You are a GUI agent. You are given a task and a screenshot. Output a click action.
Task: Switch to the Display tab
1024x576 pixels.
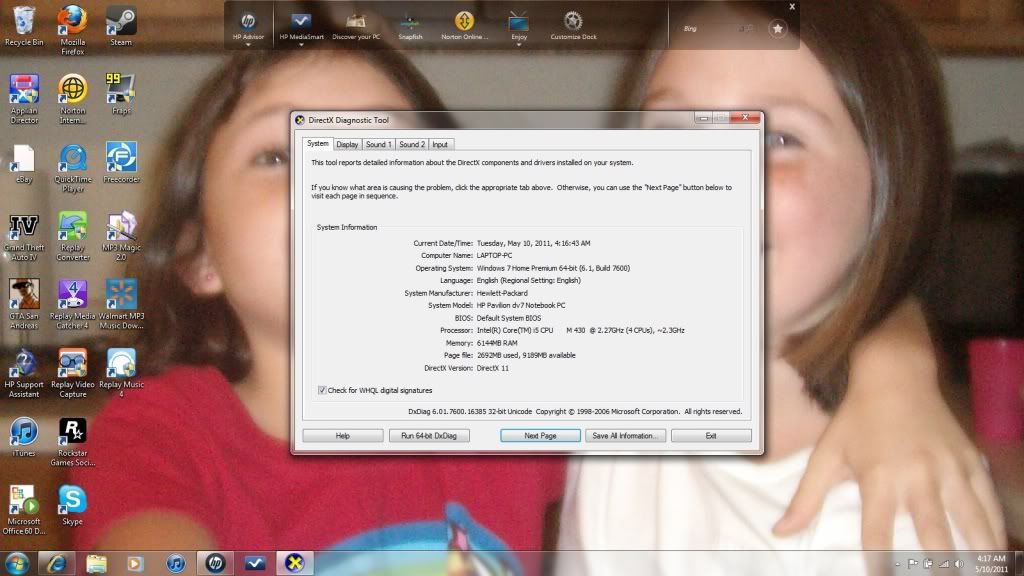click(347, 144)
